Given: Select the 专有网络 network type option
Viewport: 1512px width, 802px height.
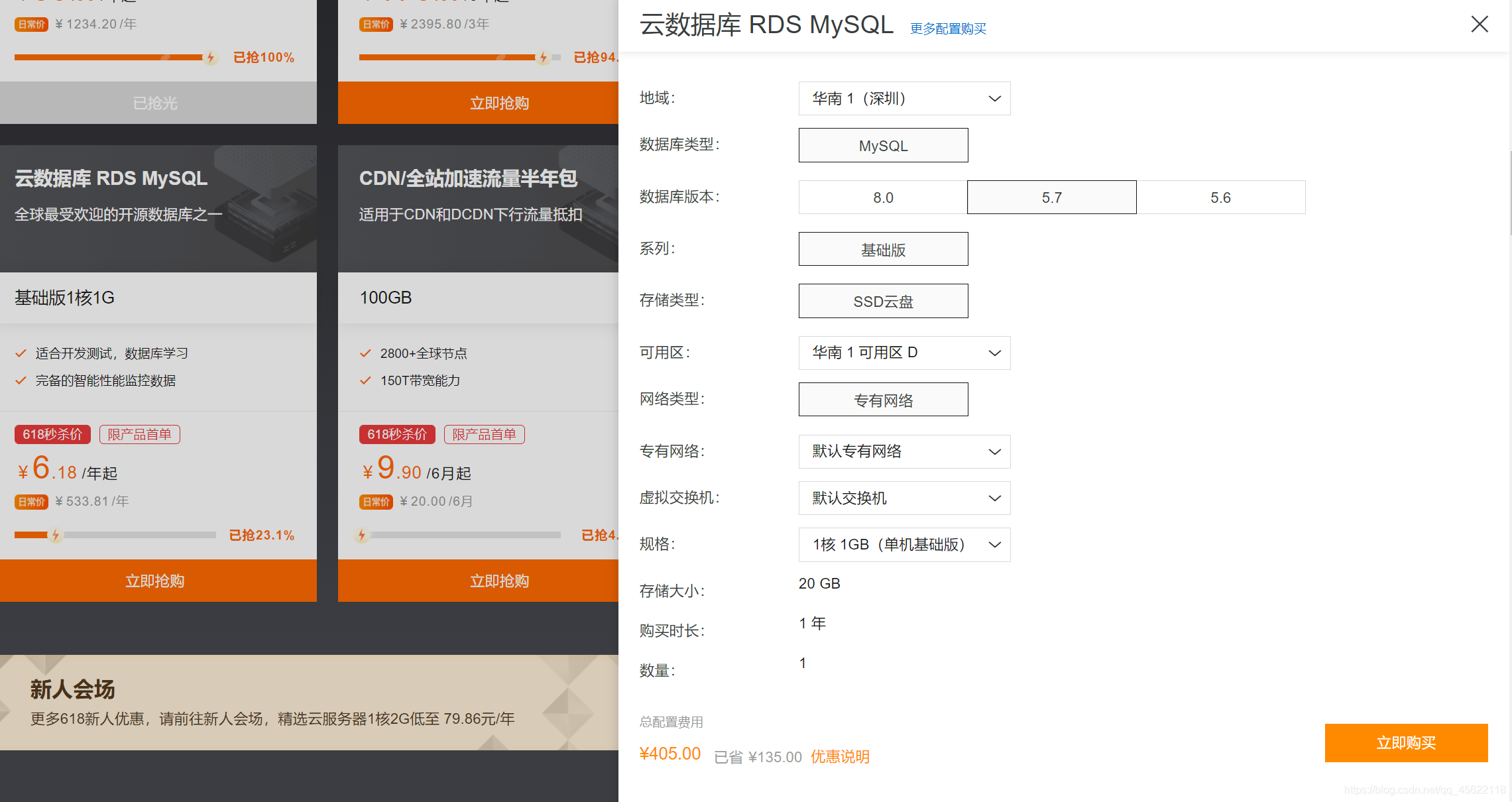Looking at the screenshot, I should 883,400.
